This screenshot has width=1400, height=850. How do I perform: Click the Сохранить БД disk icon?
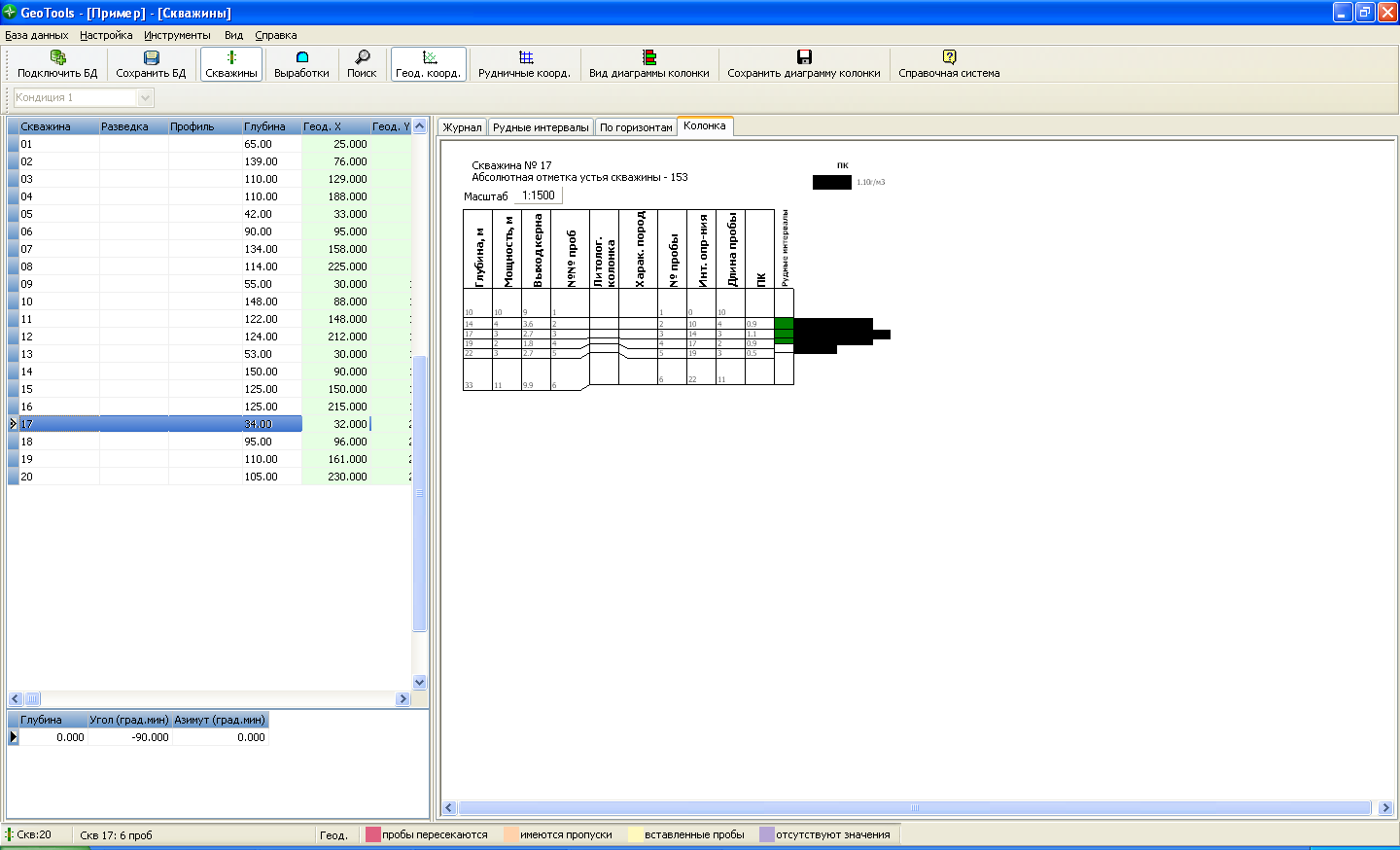151,58
